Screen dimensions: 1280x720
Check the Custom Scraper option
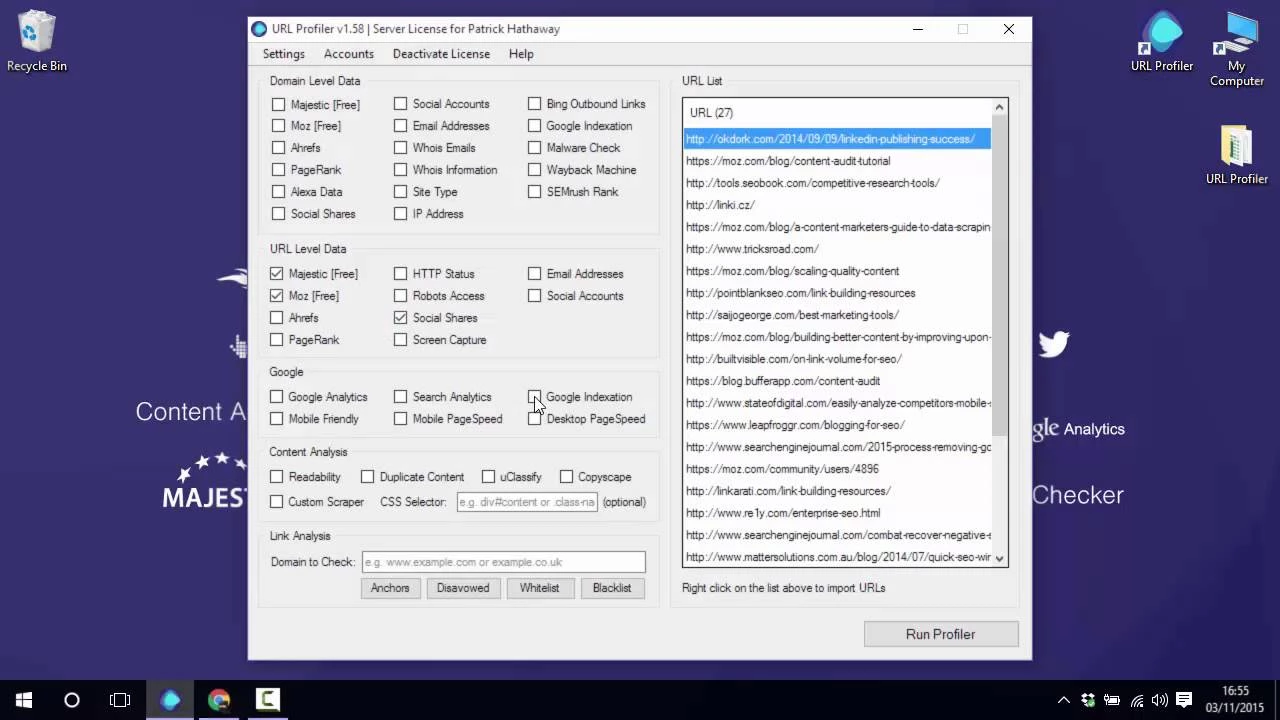click(276, 502)
